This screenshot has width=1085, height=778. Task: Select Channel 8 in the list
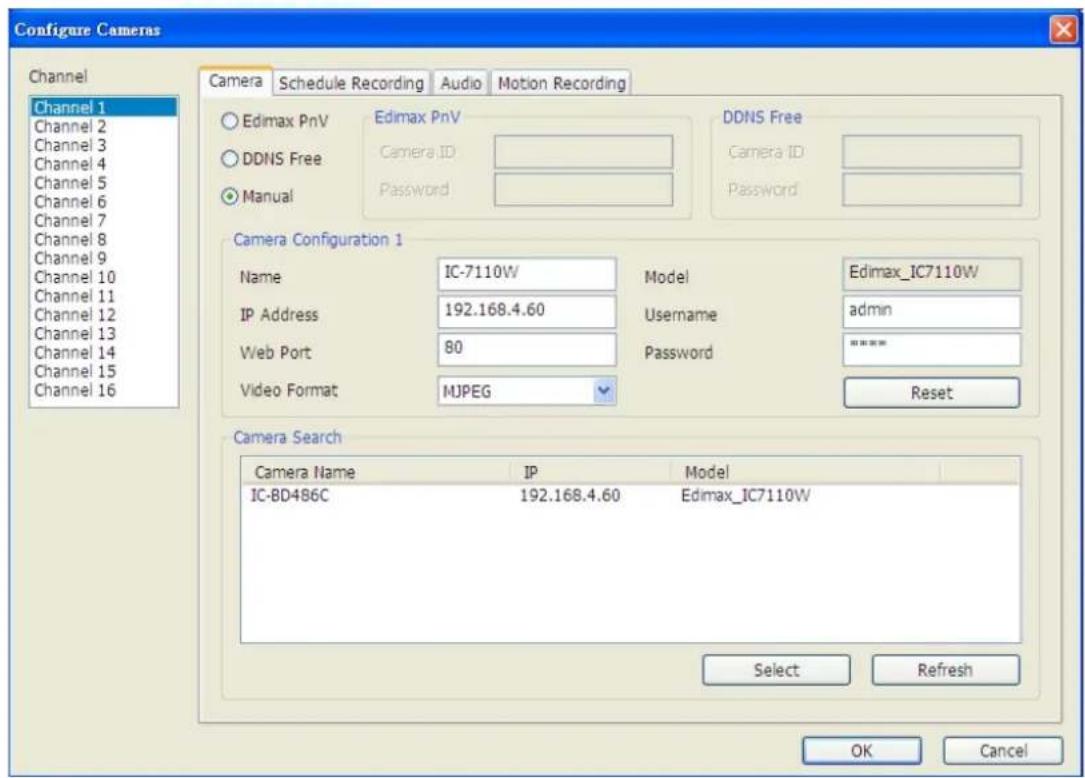click(x=104, y=239)
